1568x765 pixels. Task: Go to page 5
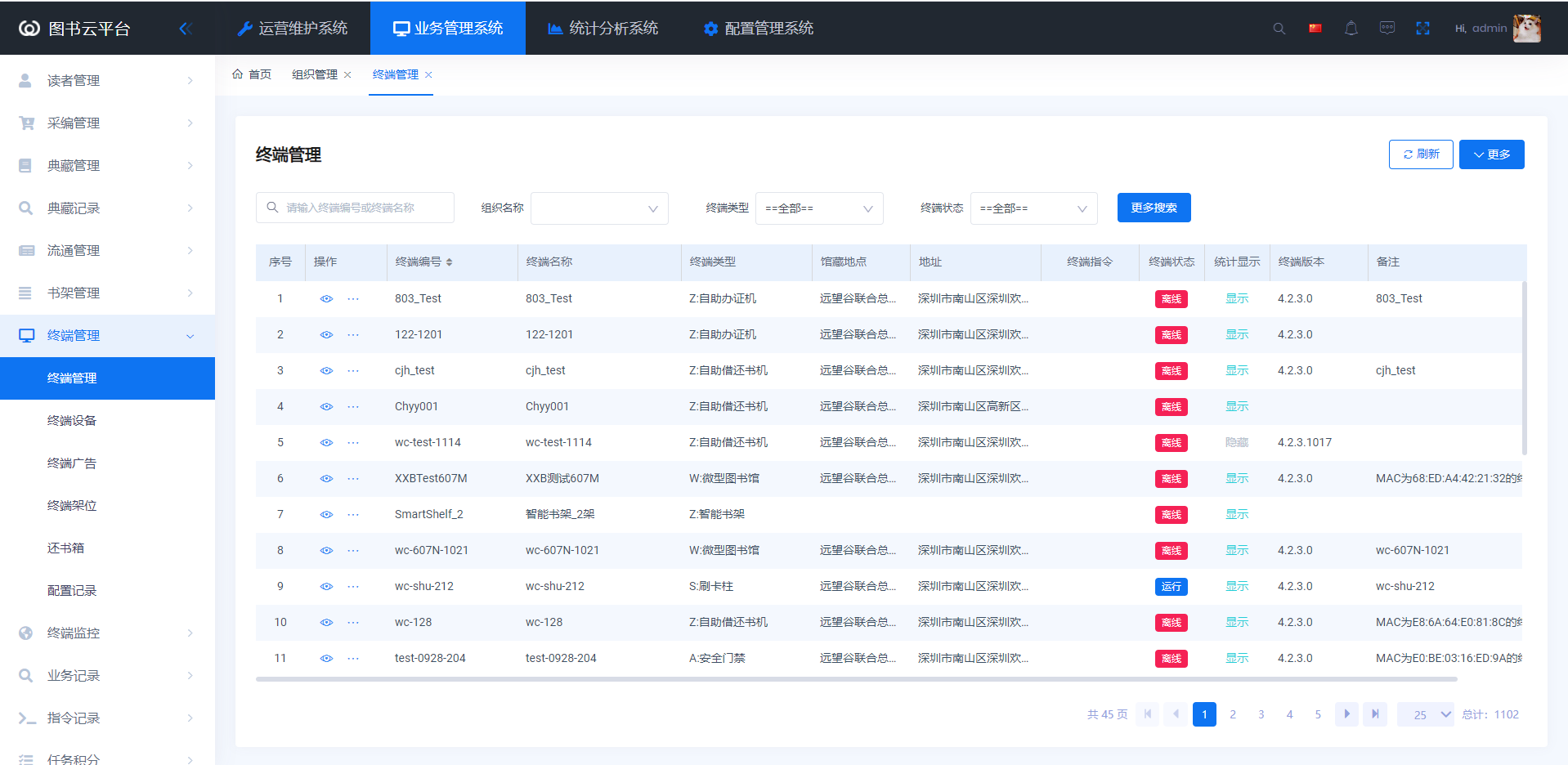(x=1318, y=714)
